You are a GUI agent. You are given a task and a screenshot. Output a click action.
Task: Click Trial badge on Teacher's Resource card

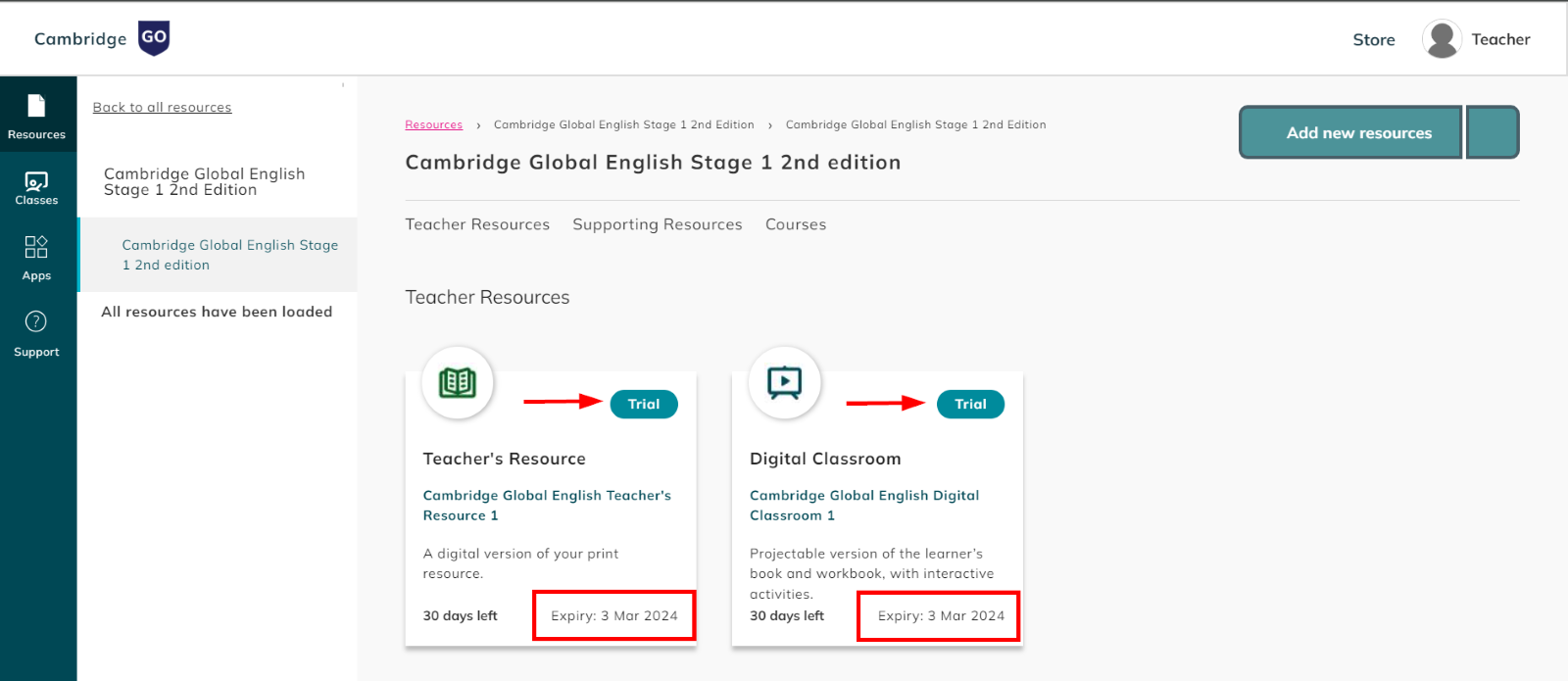tap(644, 404)
